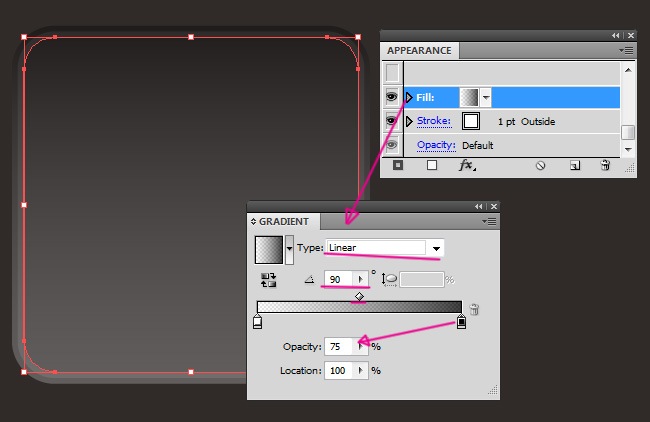Click the Fill gradient swatch in Appearance
Viewport: 650px width, 422px height.
[x=469, y=97]
